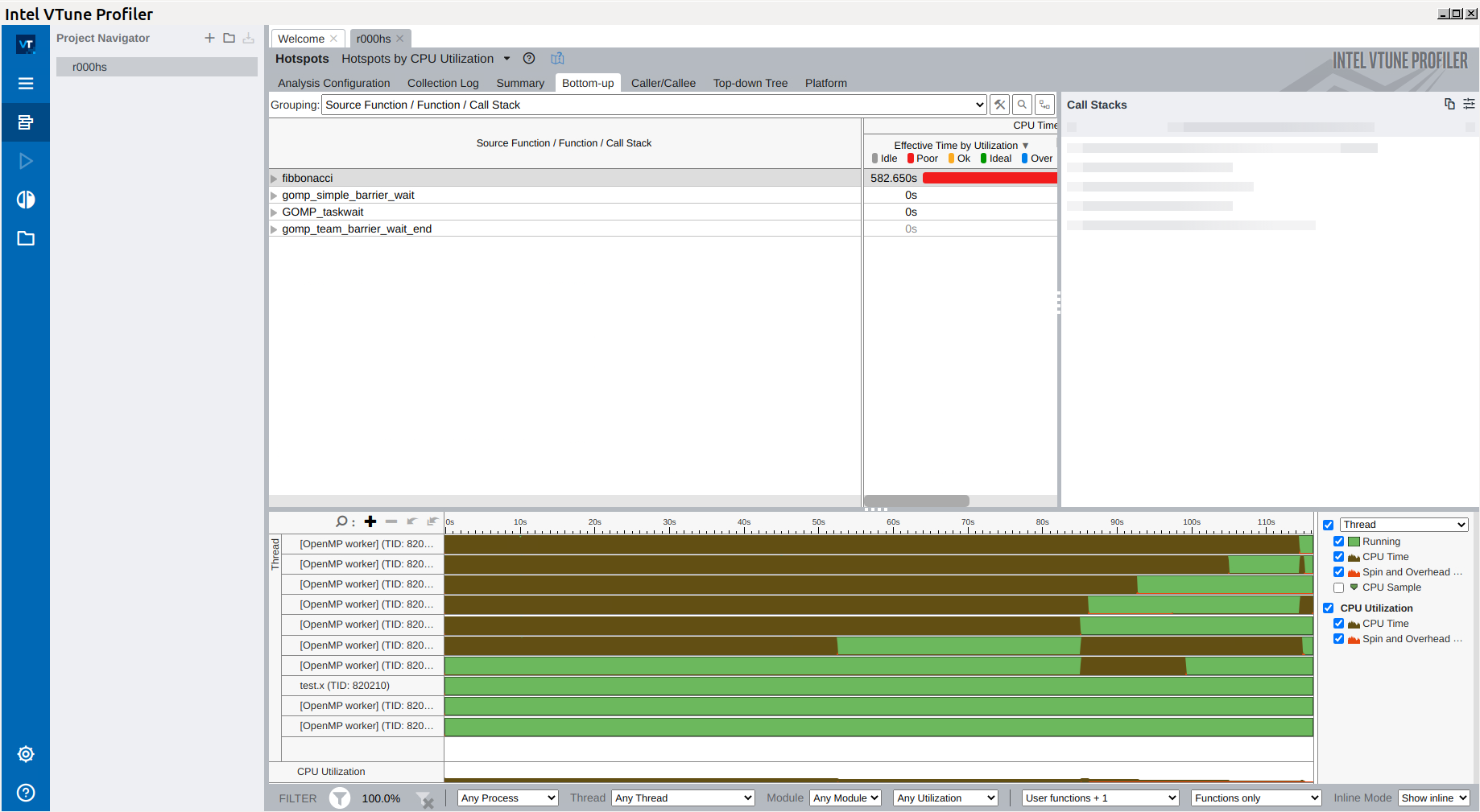Click the Effective Time by Utilization header
The width and height of the screenshot is (1480, 812).
(x=956, y=146)
